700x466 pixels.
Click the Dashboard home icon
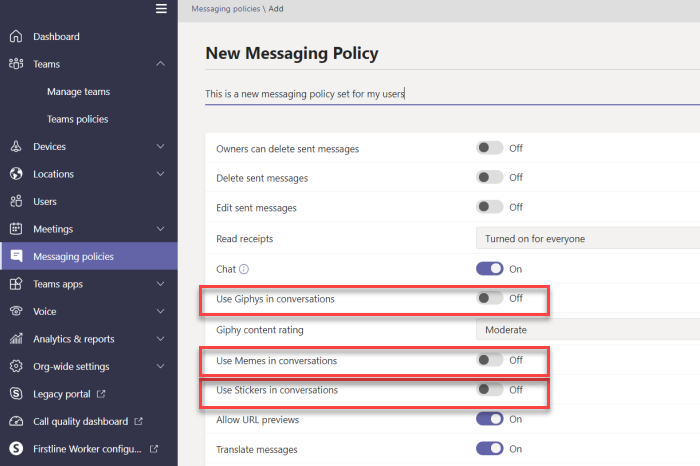16,36
